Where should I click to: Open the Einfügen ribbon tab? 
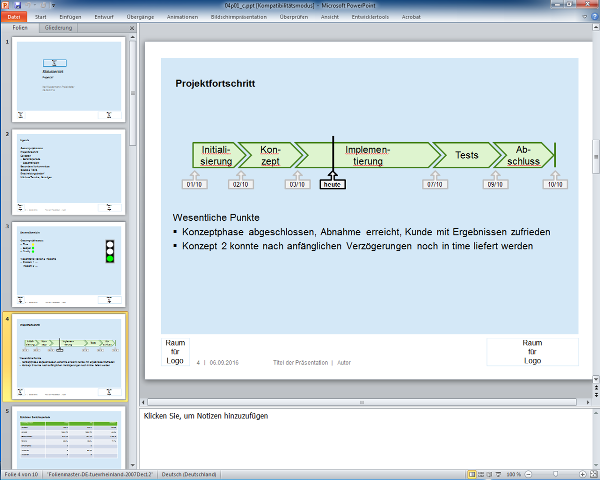pos(71,17)
